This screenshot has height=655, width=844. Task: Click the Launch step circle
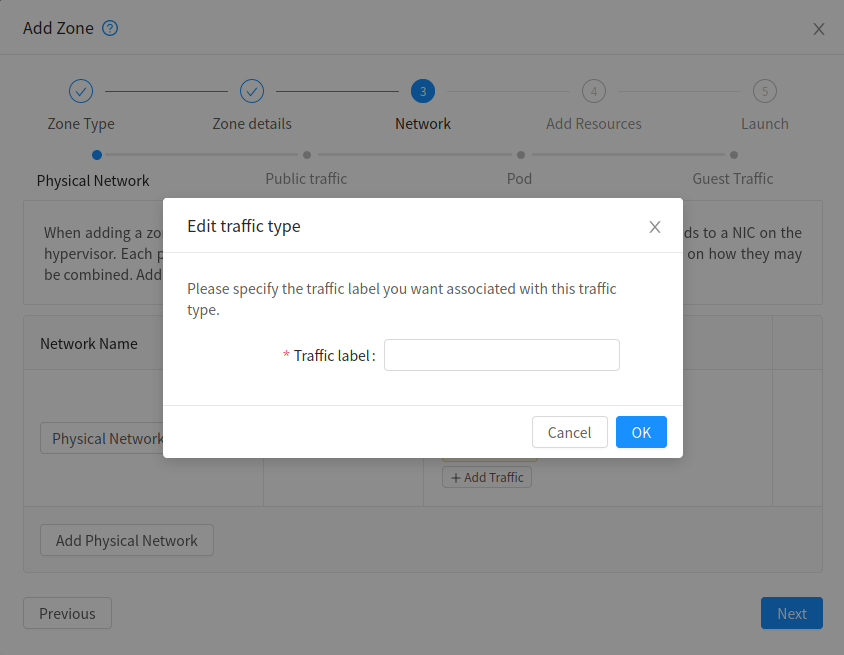pos(765,90)
